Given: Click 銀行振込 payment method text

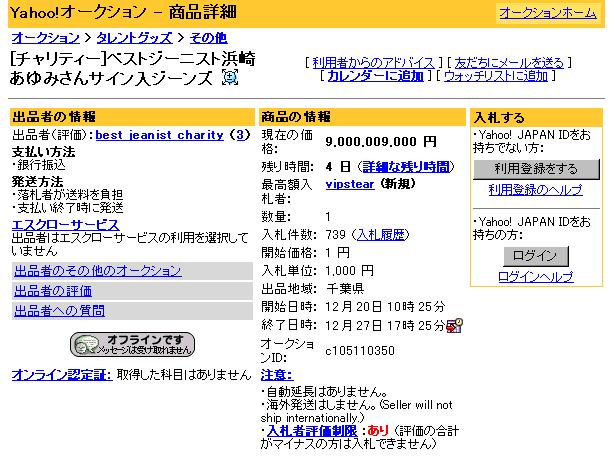Looking at the screenshot, I should point(41,165).
